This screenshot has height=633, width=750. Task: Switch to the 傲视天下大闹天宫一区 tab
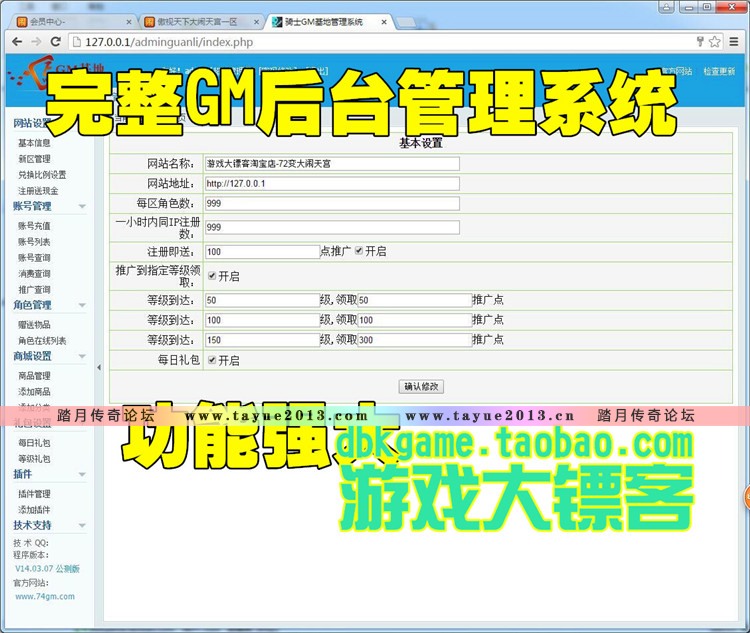202,22
